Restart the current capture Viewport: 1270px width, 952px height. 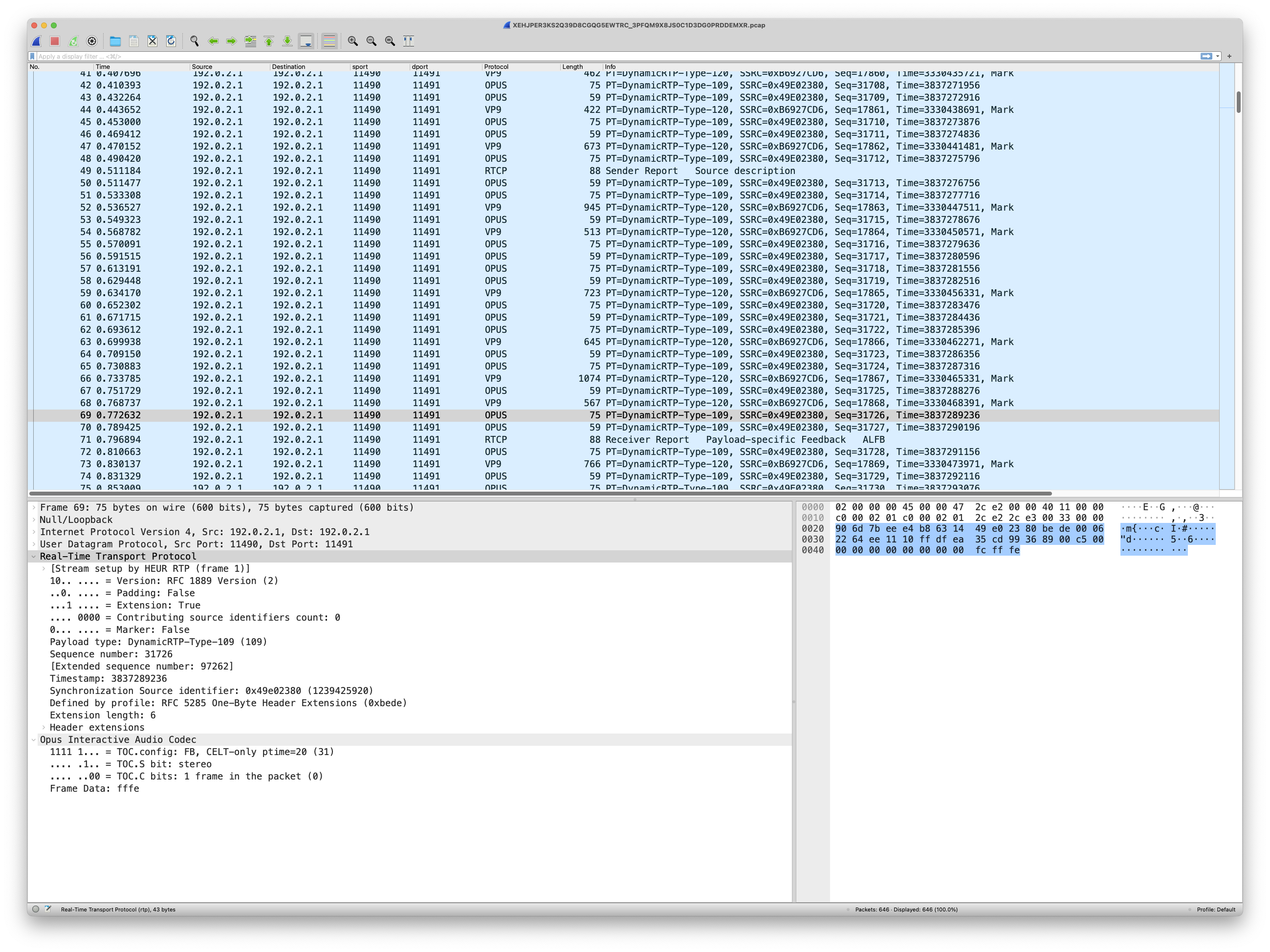(x=73, y=41)
